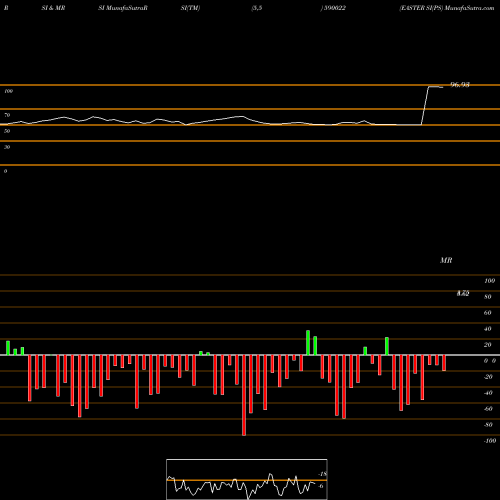Click the MR label above histogram
Screen dimensions: 500x500
[446, 260]
